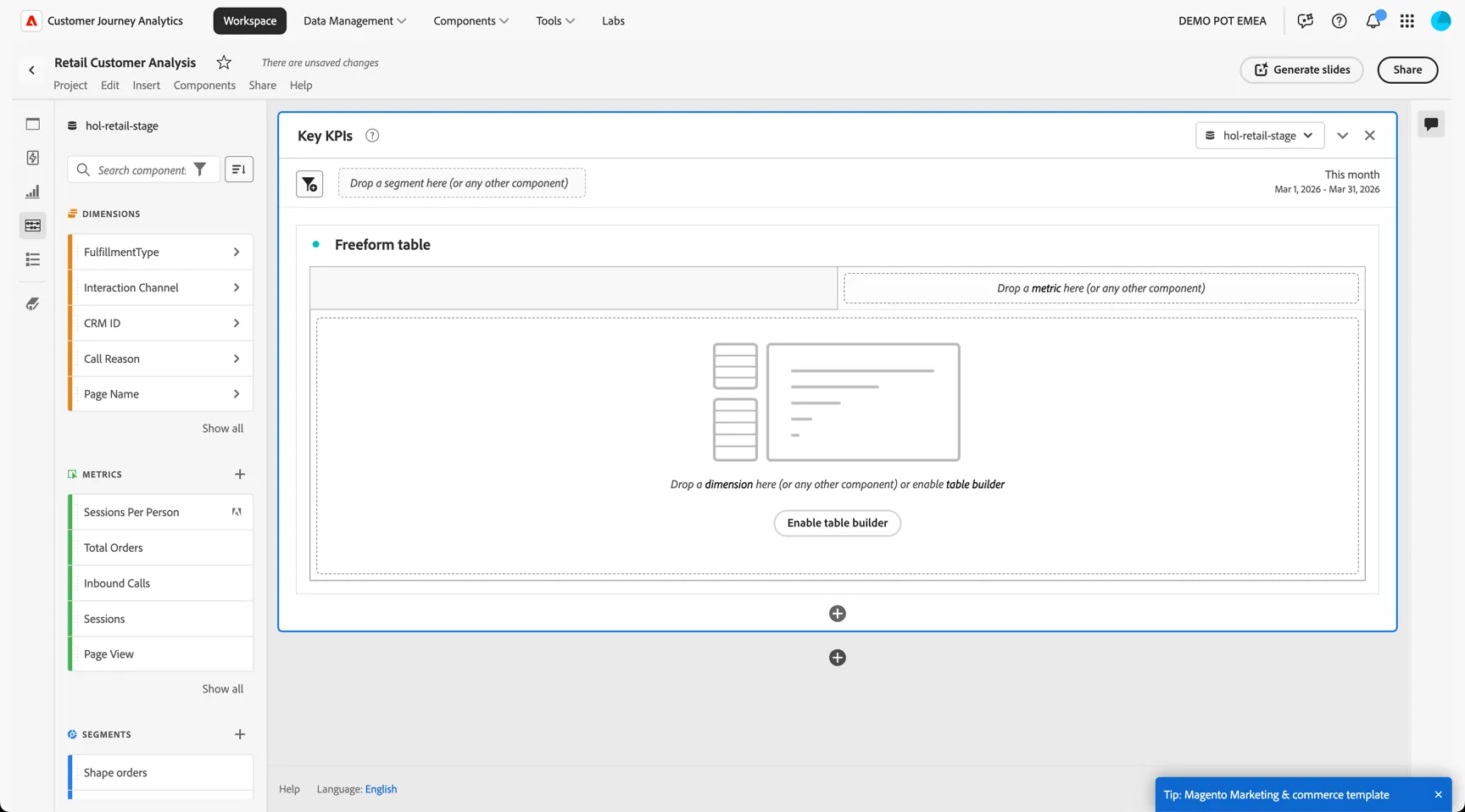Screen dimensions: 1465x812
Task: Open the Visualizations bar chart icon
Action: 33,192
